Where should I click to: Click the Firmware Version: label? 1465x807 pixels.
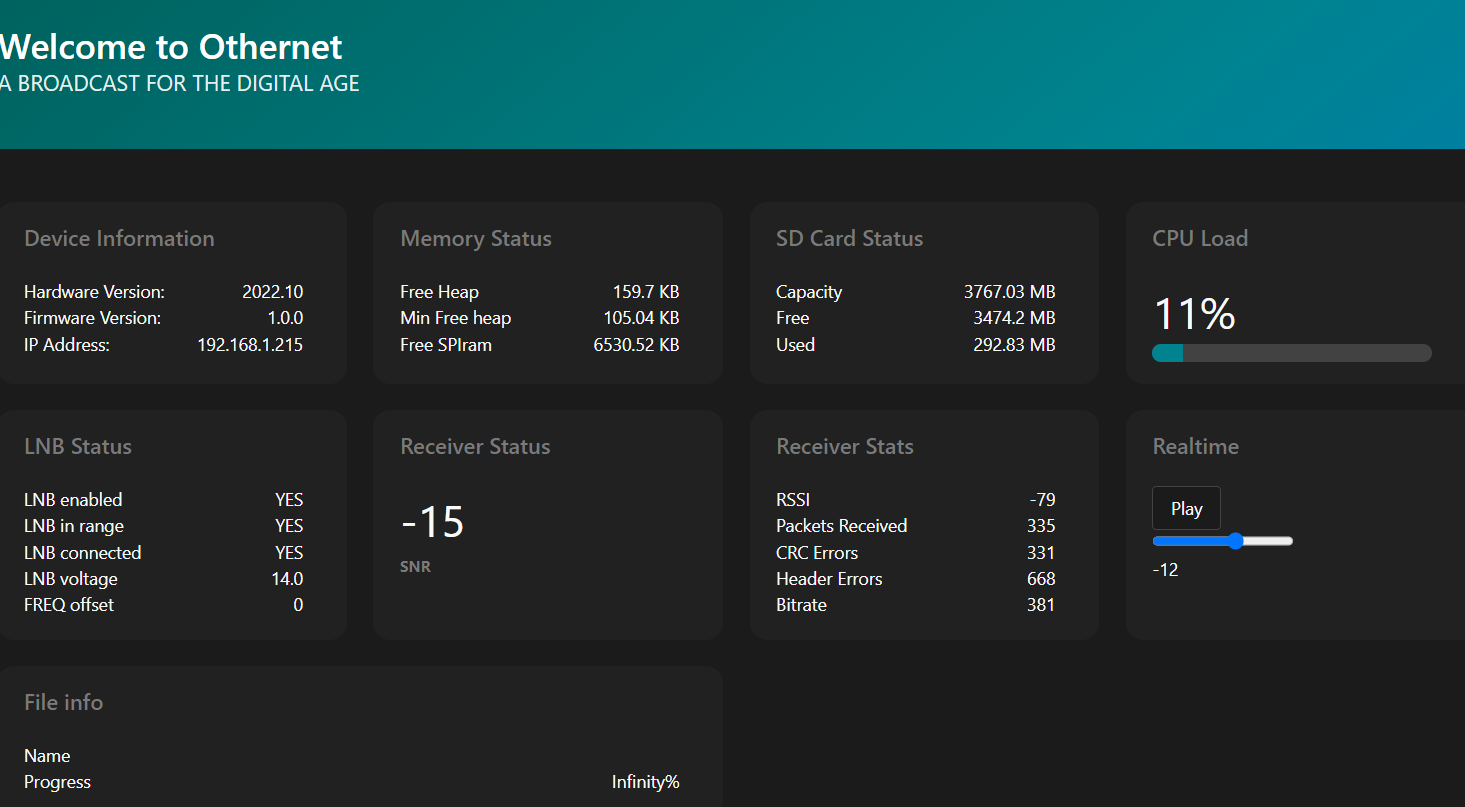click(92, 318)
